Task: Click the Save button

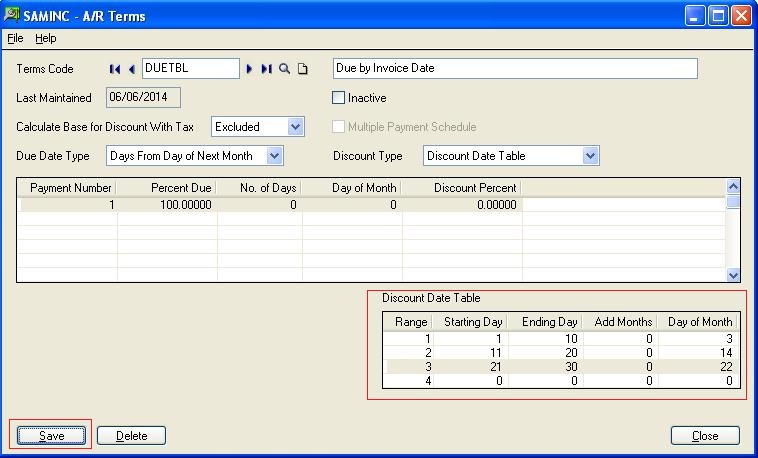Action: [x=51, y=436]
